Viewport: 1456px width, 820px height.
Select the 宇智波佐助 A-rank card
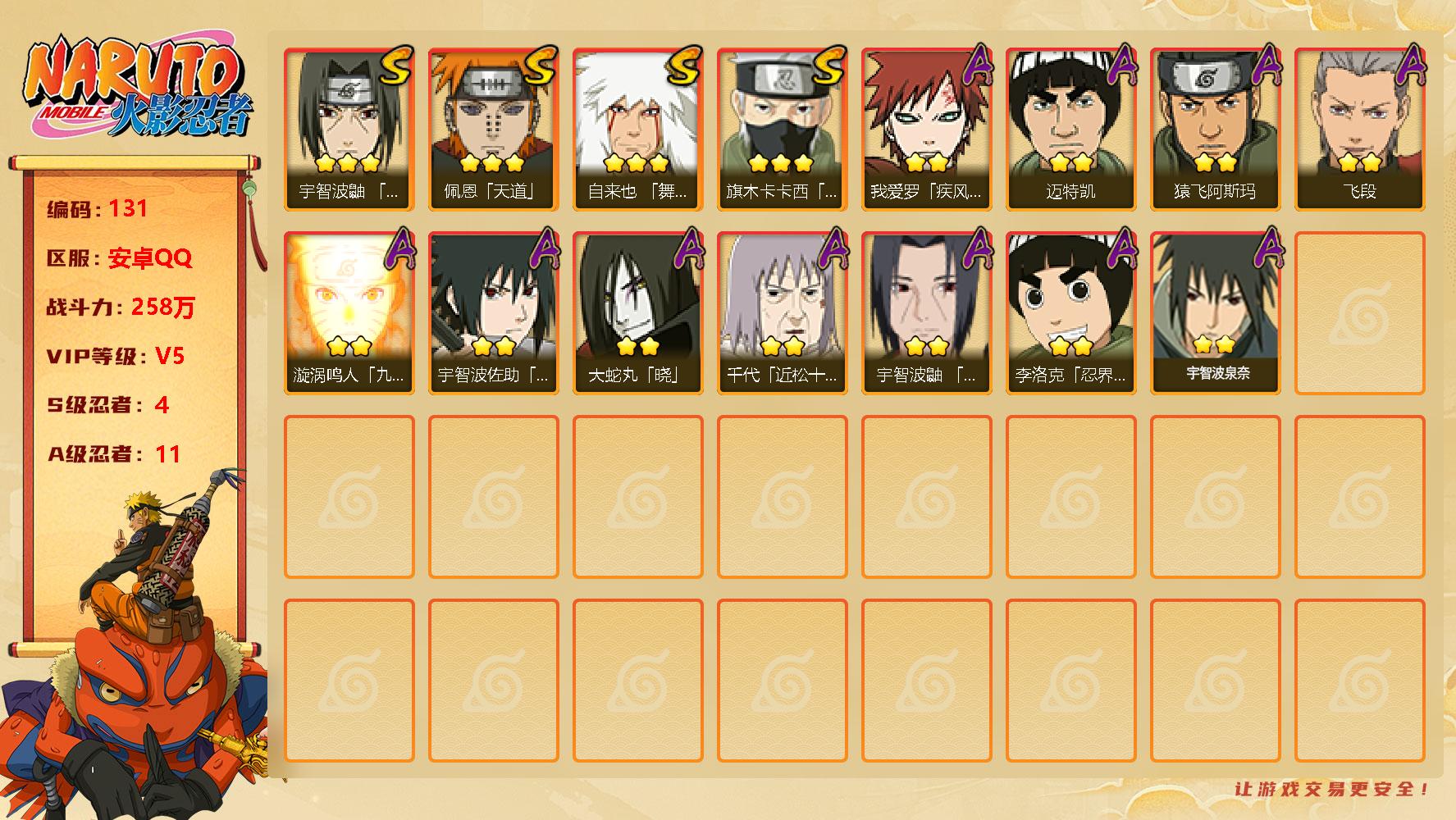pyautogui.click(x=493, y=313)
